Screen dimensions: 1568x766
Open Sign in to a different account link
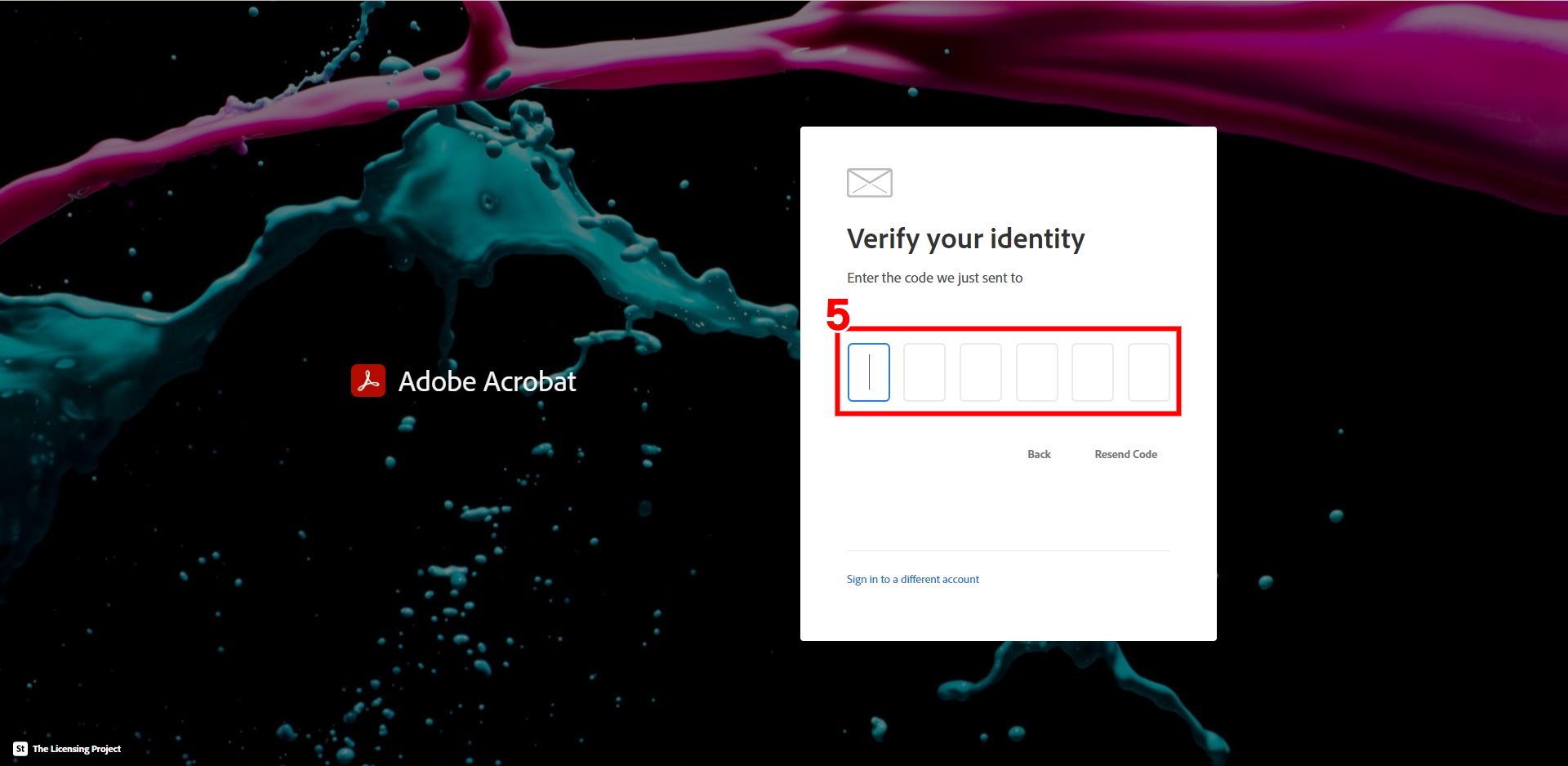[x=912, y=579]
